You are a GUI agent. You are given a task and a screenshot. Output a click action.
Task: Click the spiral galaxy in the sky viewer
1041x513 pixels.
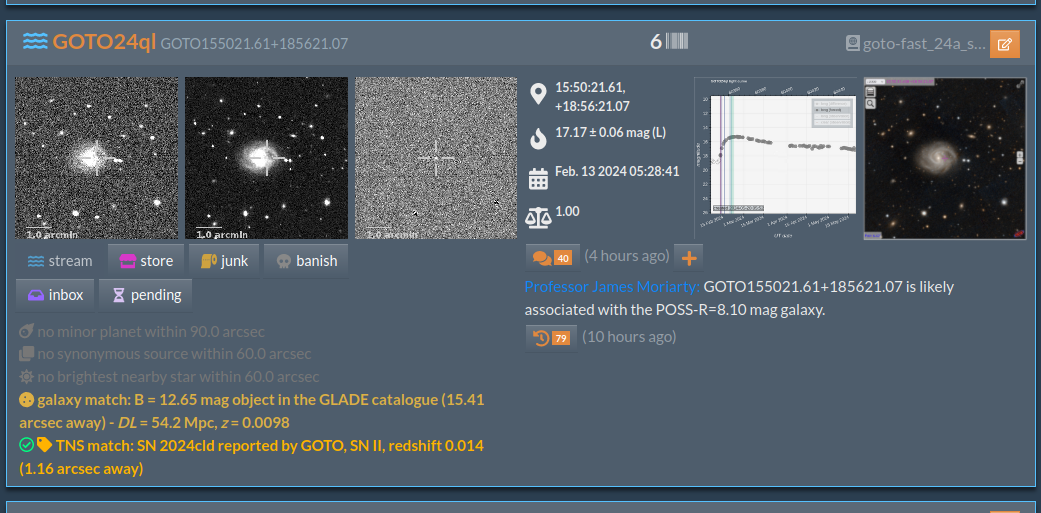pyautogui.click(x=937, y=157)
